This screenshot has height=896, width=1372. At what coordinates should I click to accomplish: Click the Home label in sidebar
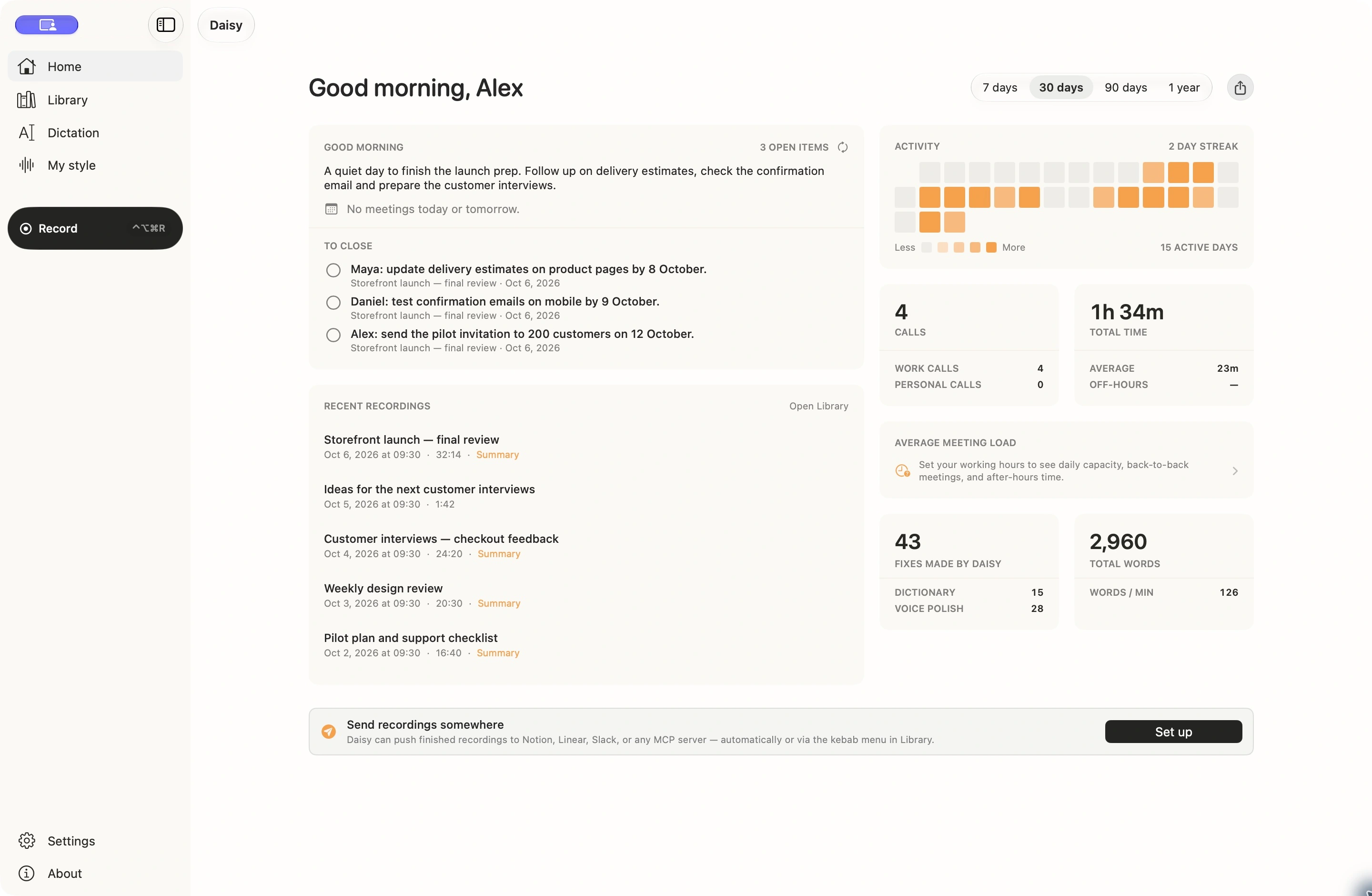tap(64, 66)
